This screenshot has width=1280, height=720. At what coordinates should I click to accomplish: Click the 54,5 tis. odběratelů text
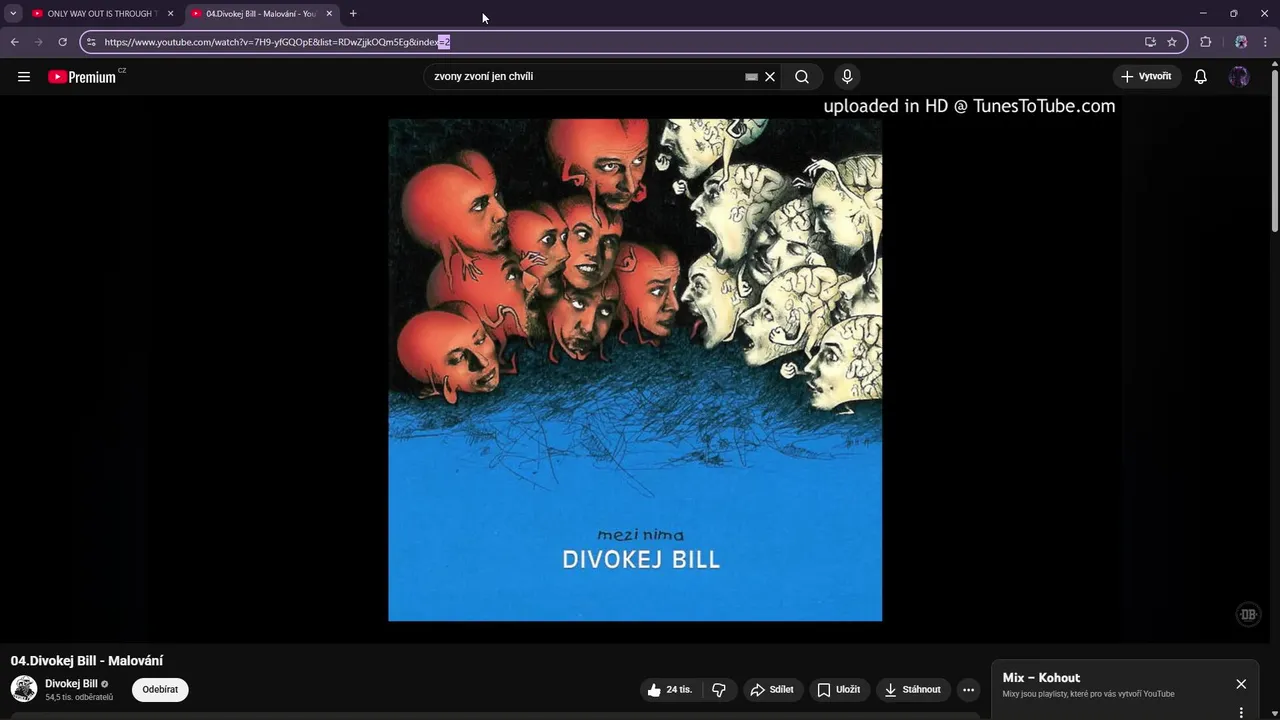pos(79,697)
